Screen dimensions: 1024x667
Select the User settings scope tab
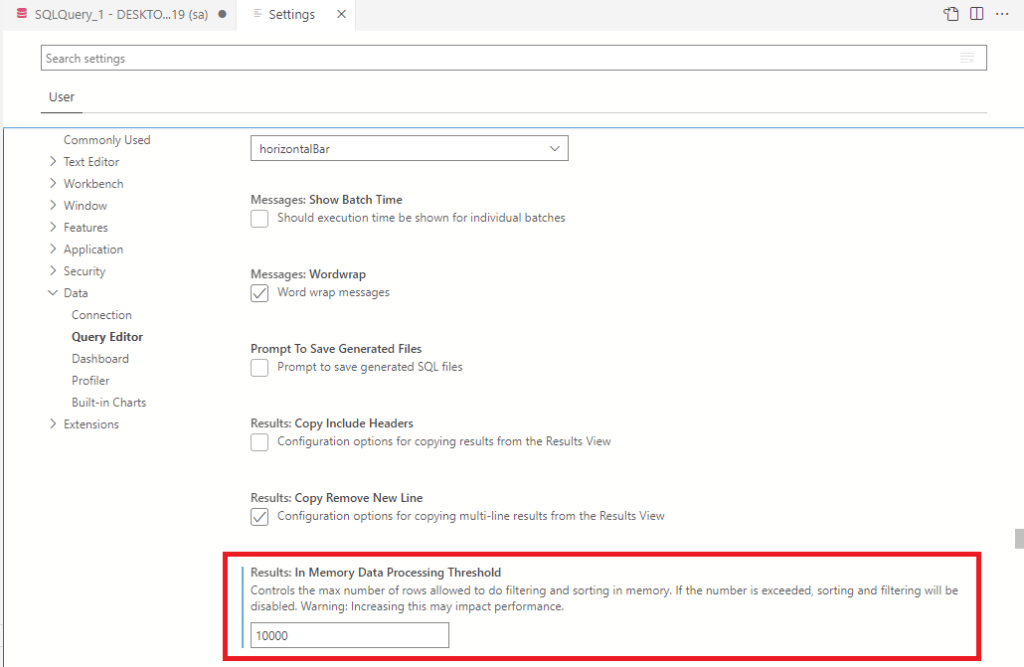pyautogui.click(x=61, y=97)
